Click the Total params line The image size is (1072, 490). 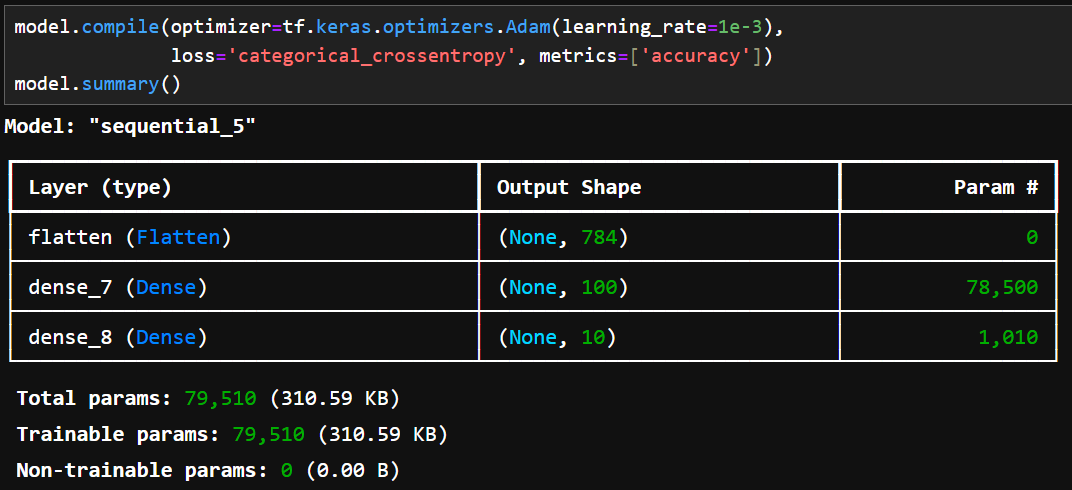pos(208,398)
